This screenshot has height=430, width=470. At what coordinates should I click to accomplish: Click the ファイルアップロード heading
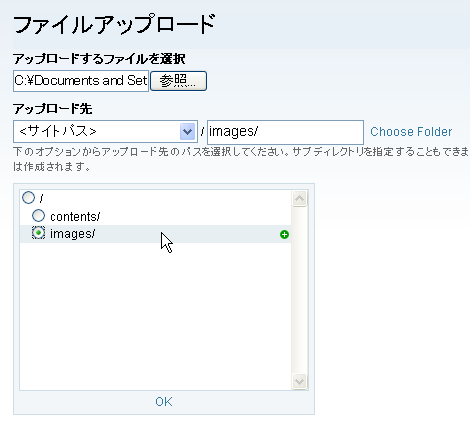(x=114, y=24)
